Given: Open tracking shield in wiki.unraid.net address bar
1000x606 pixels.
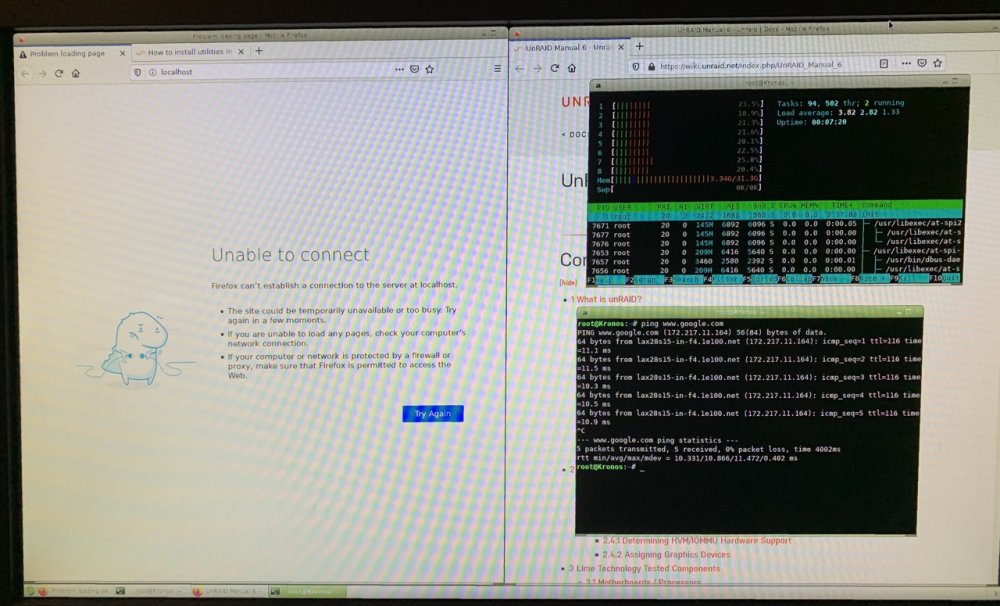Looking at the screenshot, I should coord(636,66).
